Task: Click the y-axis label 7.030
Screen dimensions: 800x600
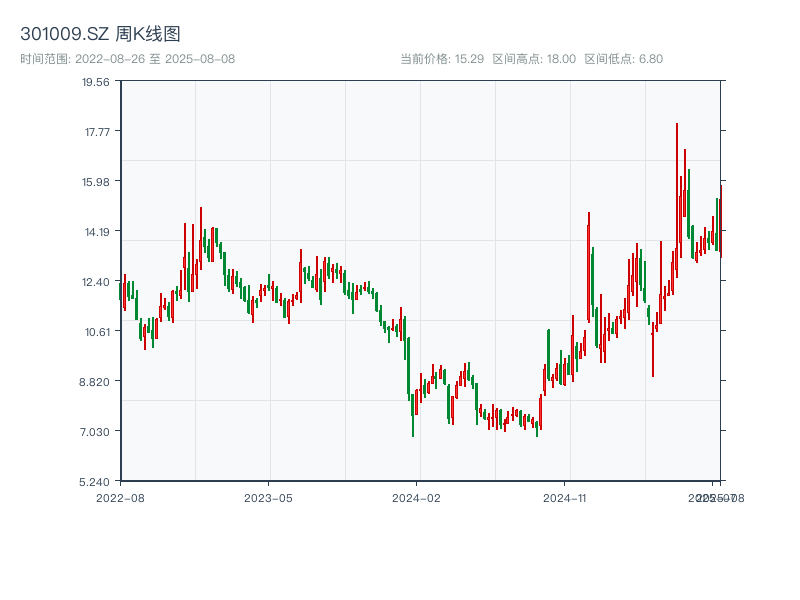Action: [95, 432]
